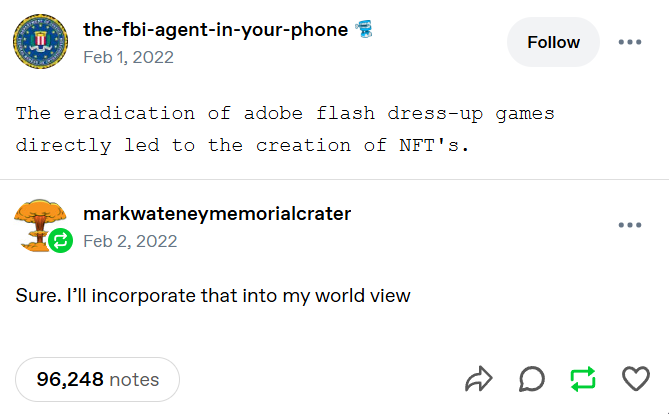Click the Feb 1, 2022 timestamp
The height and width of the screenshot is (414, 669).
[x=128, y=57]
